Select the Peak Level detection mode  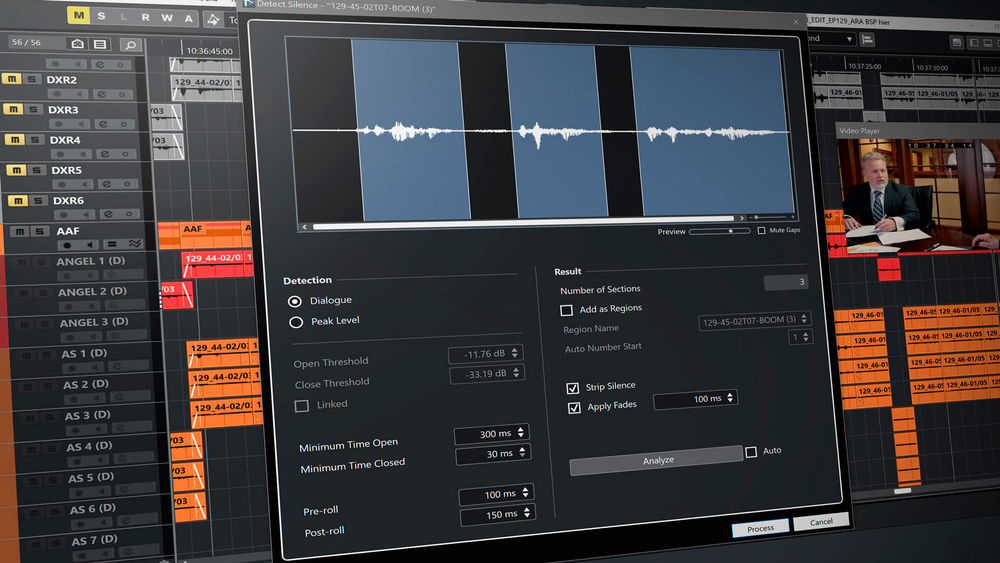[x=295, y=322]
